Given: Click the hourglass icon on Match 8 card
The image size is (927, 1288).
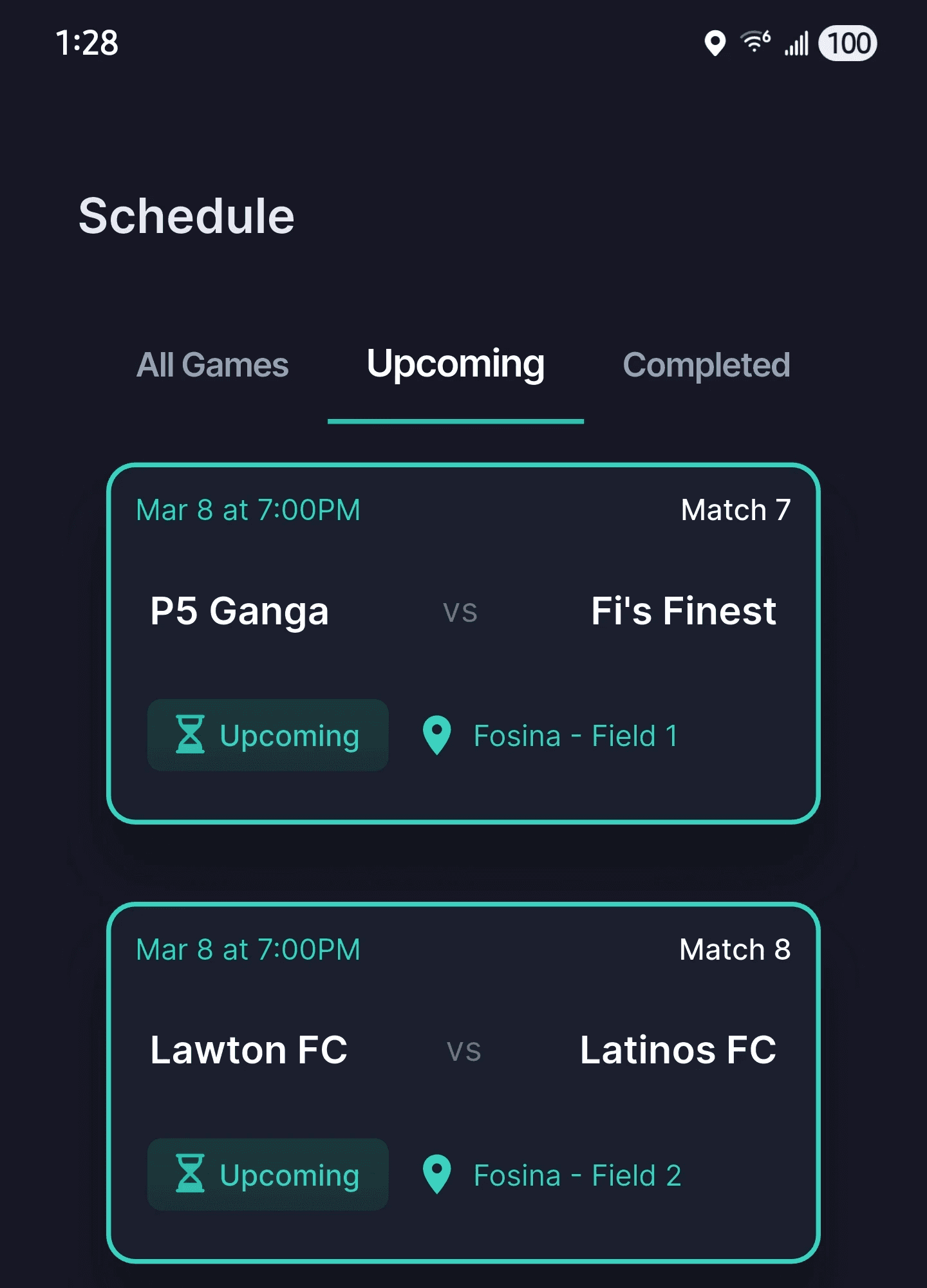Looking at the screenshot, I should pos(191,1175).
